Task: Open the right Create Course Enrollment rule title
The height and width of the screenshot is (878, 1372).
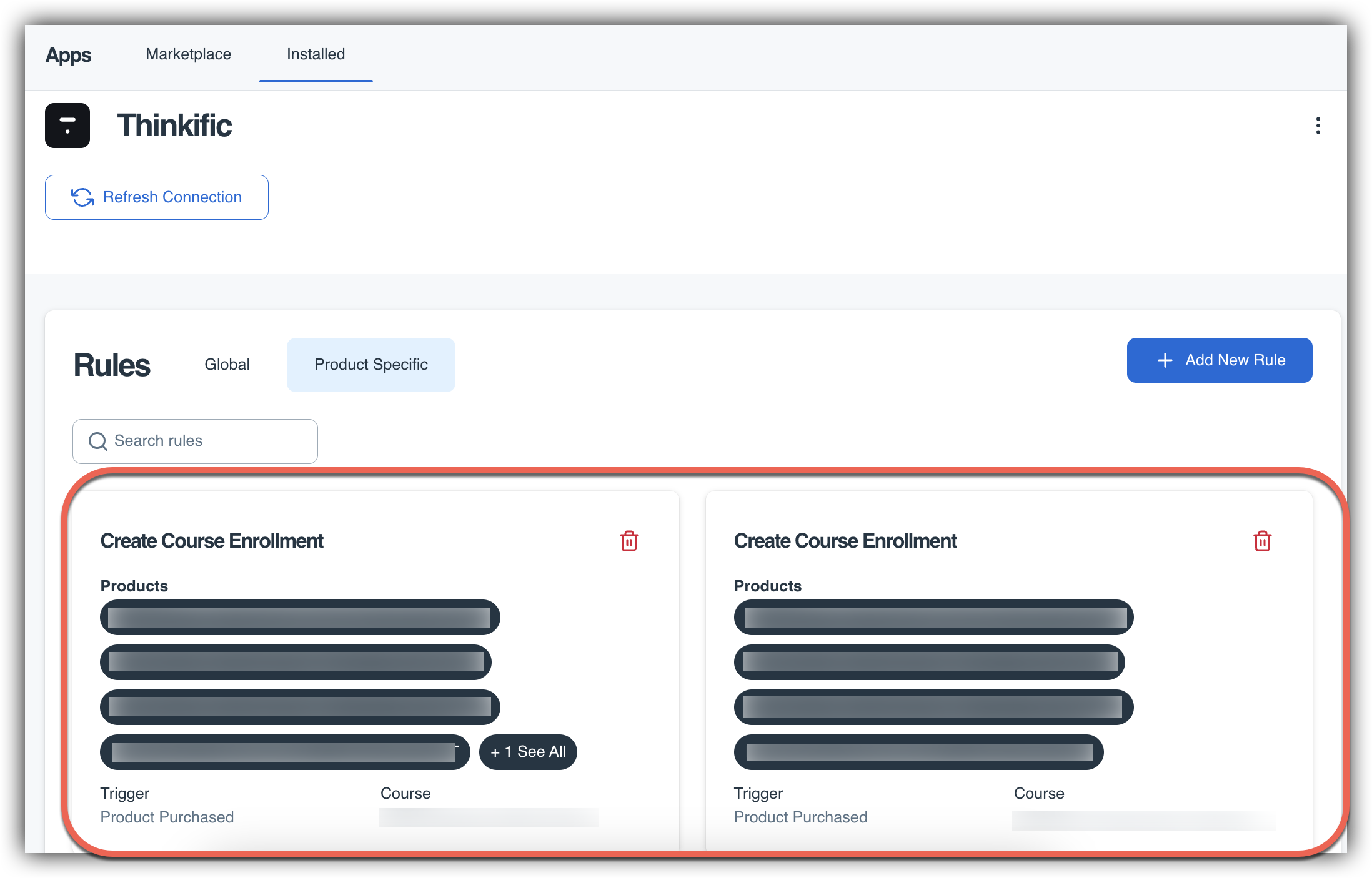Action: click(x=845, y=541)
